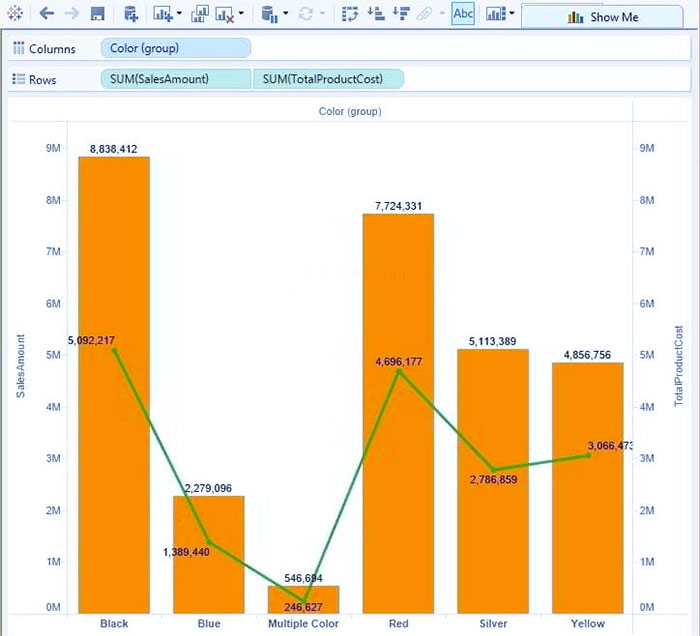
Task: Click the SUM(TotalProductCost) pill on Rows
Action: [x=329, y=79]
